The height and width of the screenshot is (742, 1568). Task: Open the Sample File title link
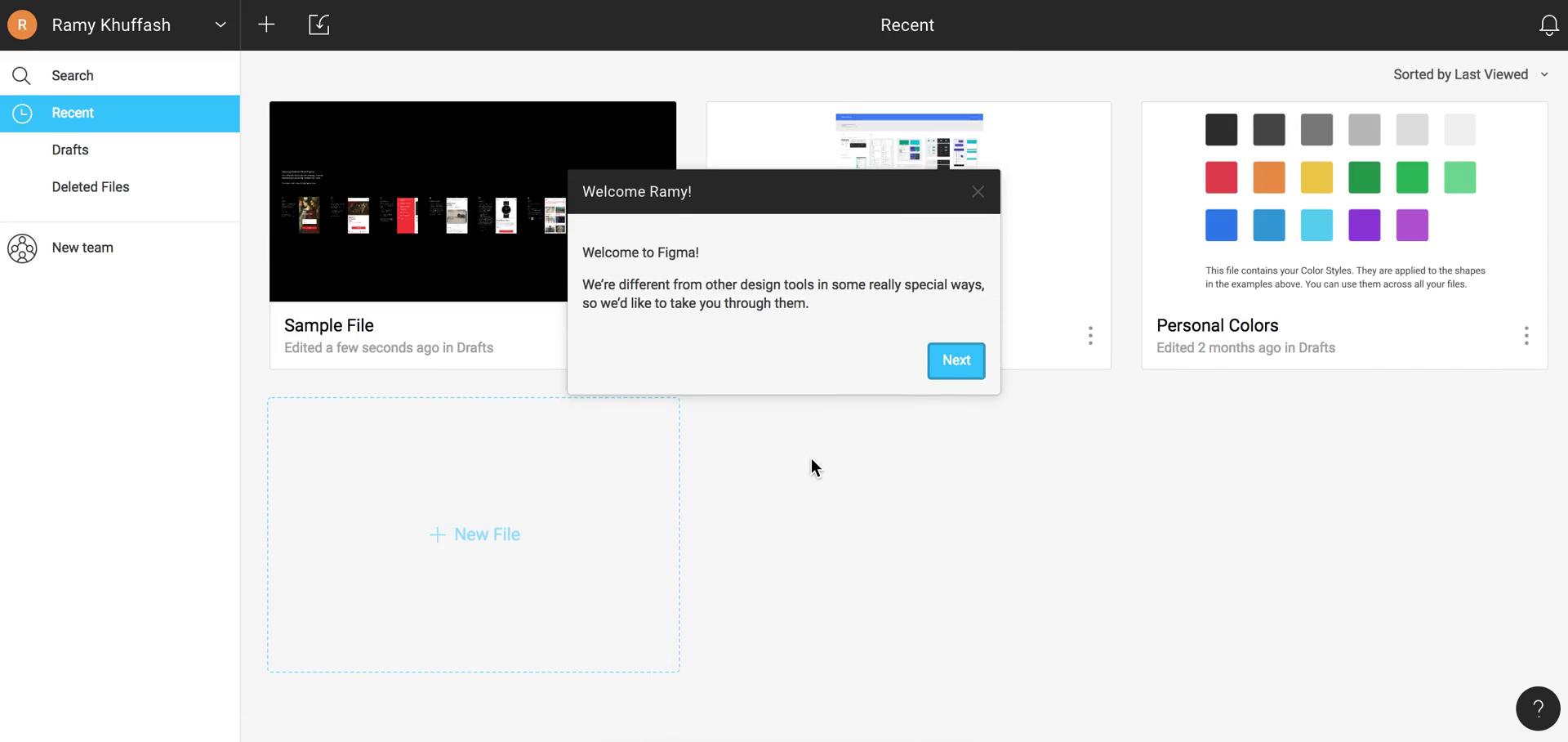click(328, 324)
